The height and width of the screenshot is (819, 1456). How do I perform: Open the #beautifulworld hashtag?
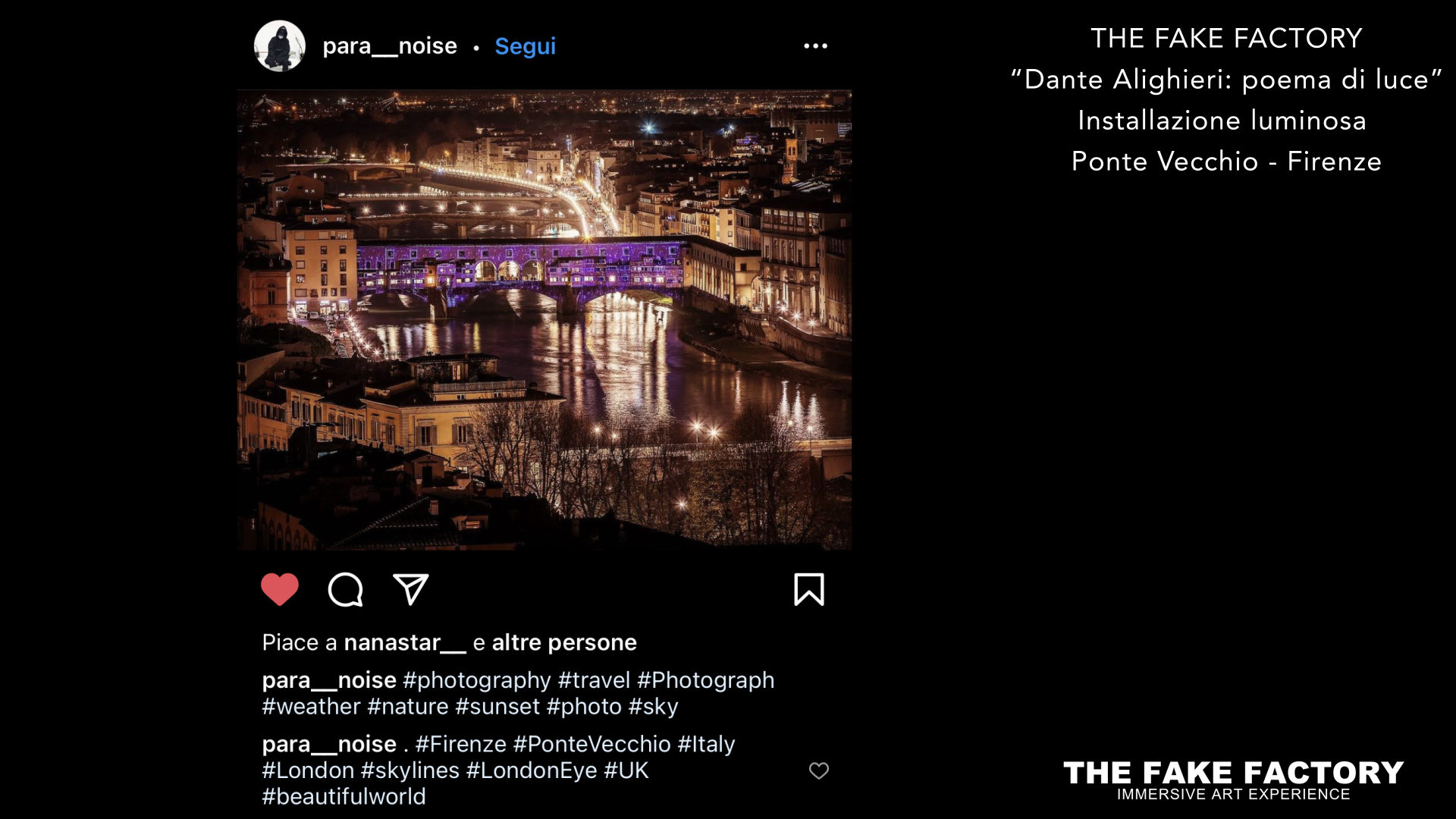point(344,796)
